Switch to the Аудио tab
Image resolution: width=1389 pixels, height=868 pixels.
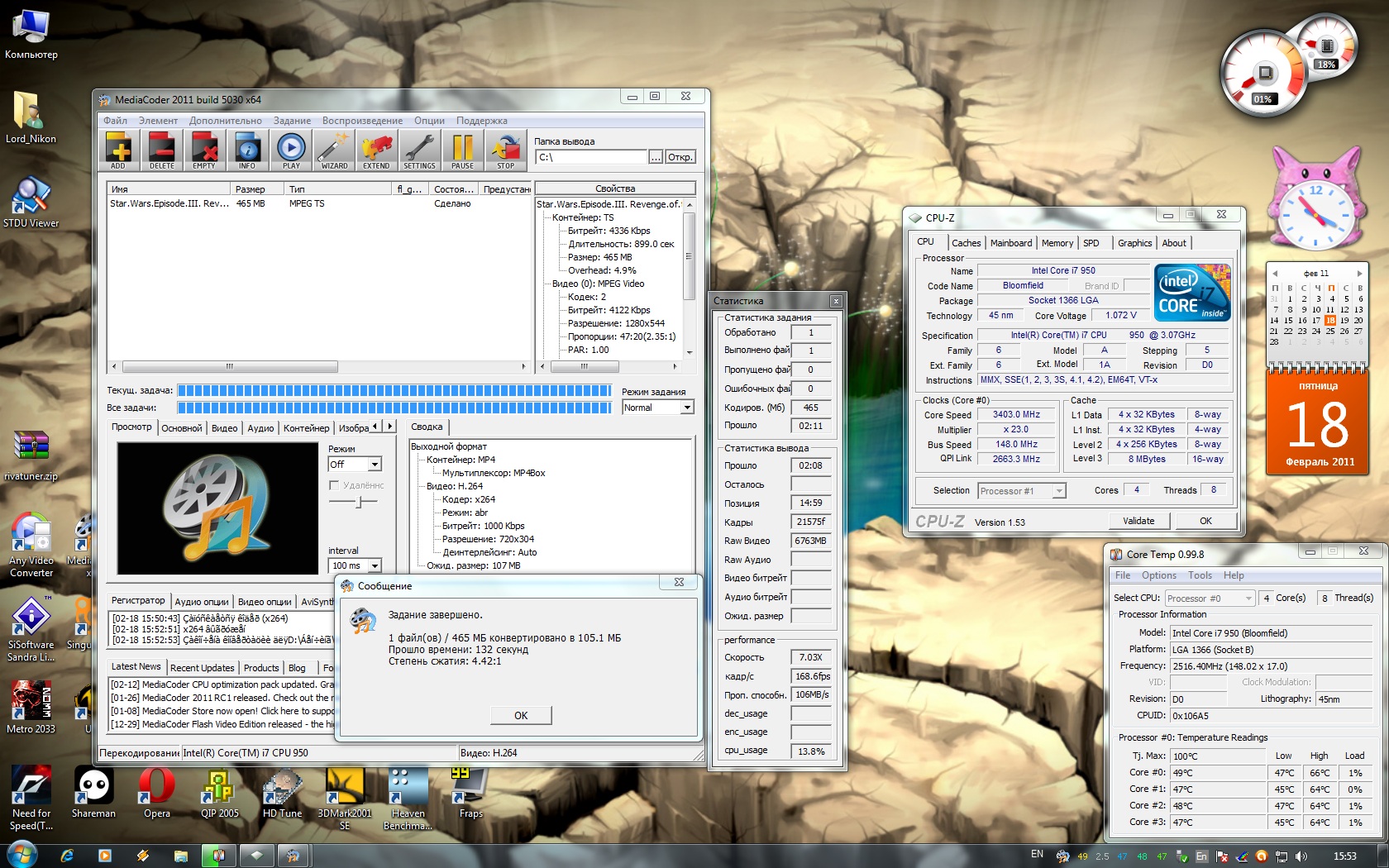point(260,428)
